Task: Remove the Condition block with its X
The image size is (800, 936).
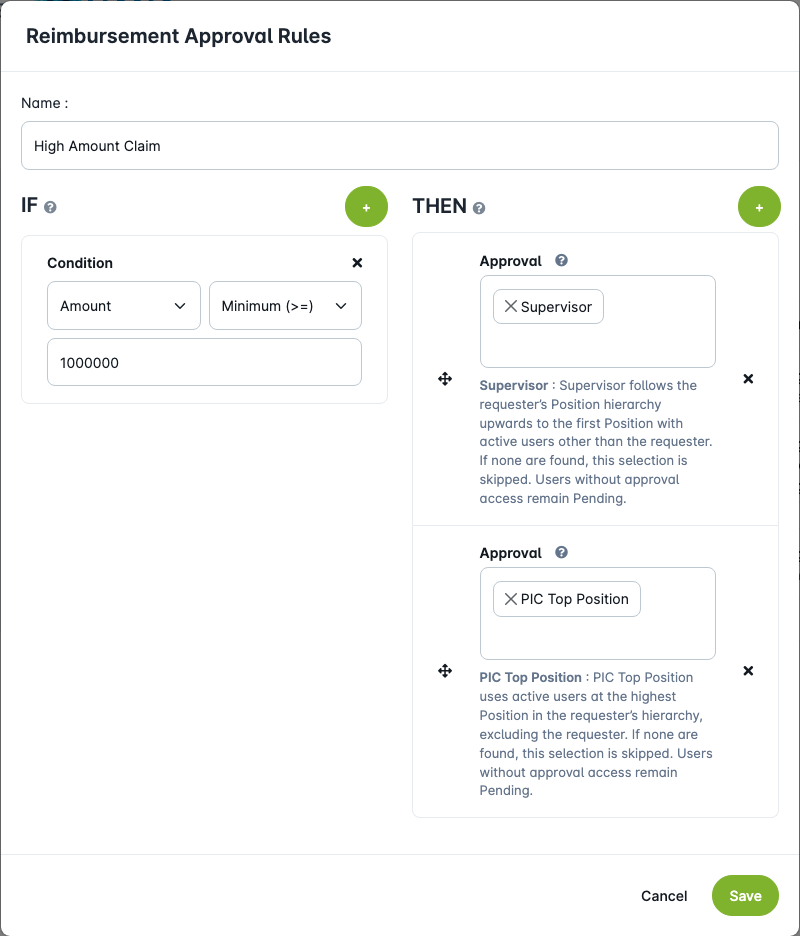Action: pyautogui.click(x=357, y=263)
